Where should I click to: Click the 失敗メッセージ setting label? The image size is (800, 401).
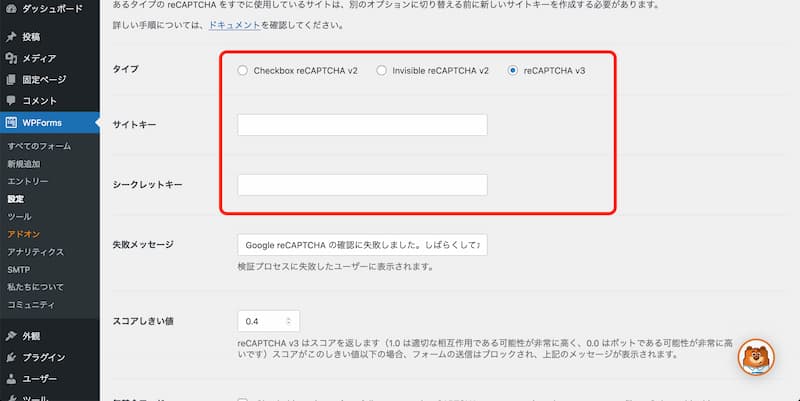tap(143, 244)
